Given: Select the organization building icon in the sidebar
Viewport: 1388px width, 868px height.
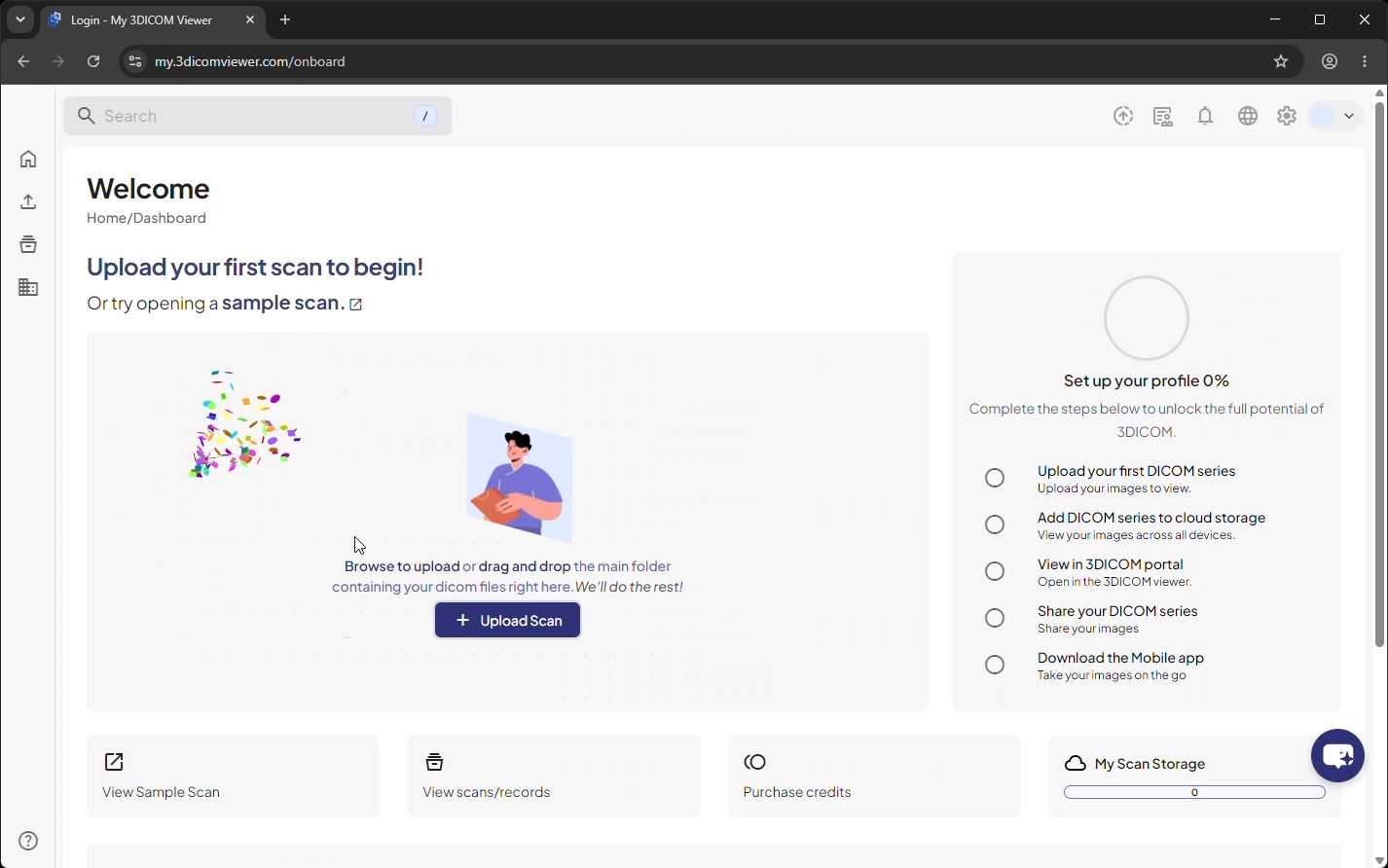Looking at the screenshot, I should click(x=28, y=287).
